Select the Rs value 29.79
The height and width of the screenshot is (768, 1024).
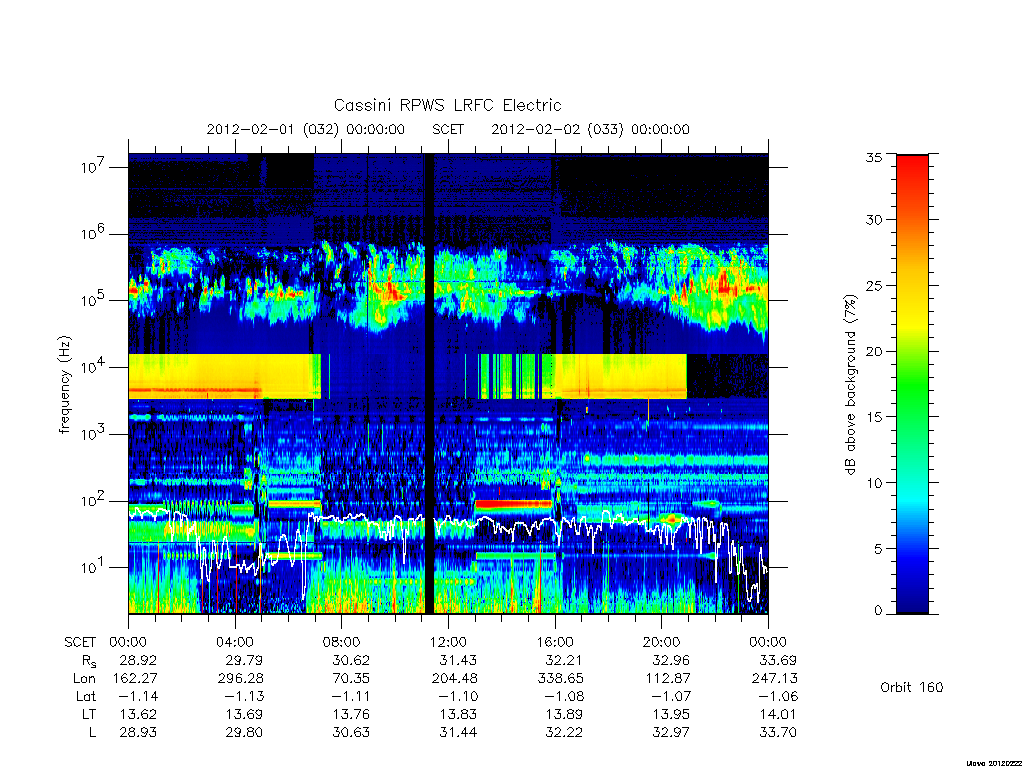[244, 660]
